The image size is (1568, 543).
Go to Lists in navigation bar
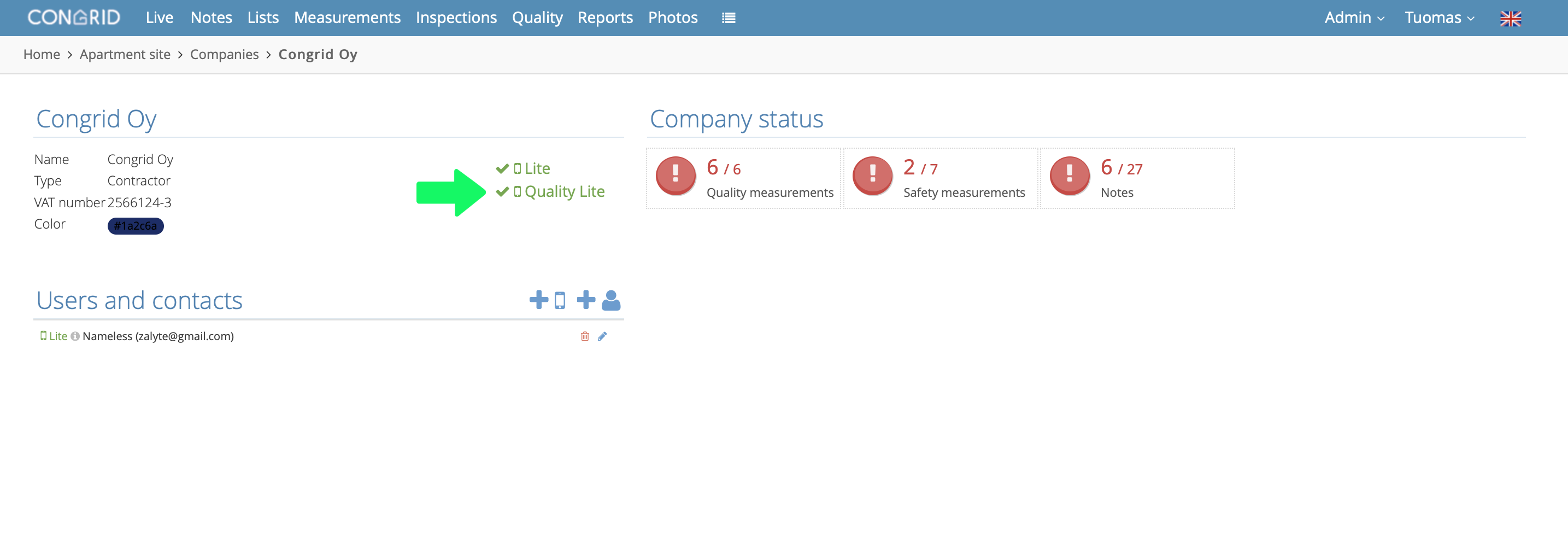click(263, 17)
